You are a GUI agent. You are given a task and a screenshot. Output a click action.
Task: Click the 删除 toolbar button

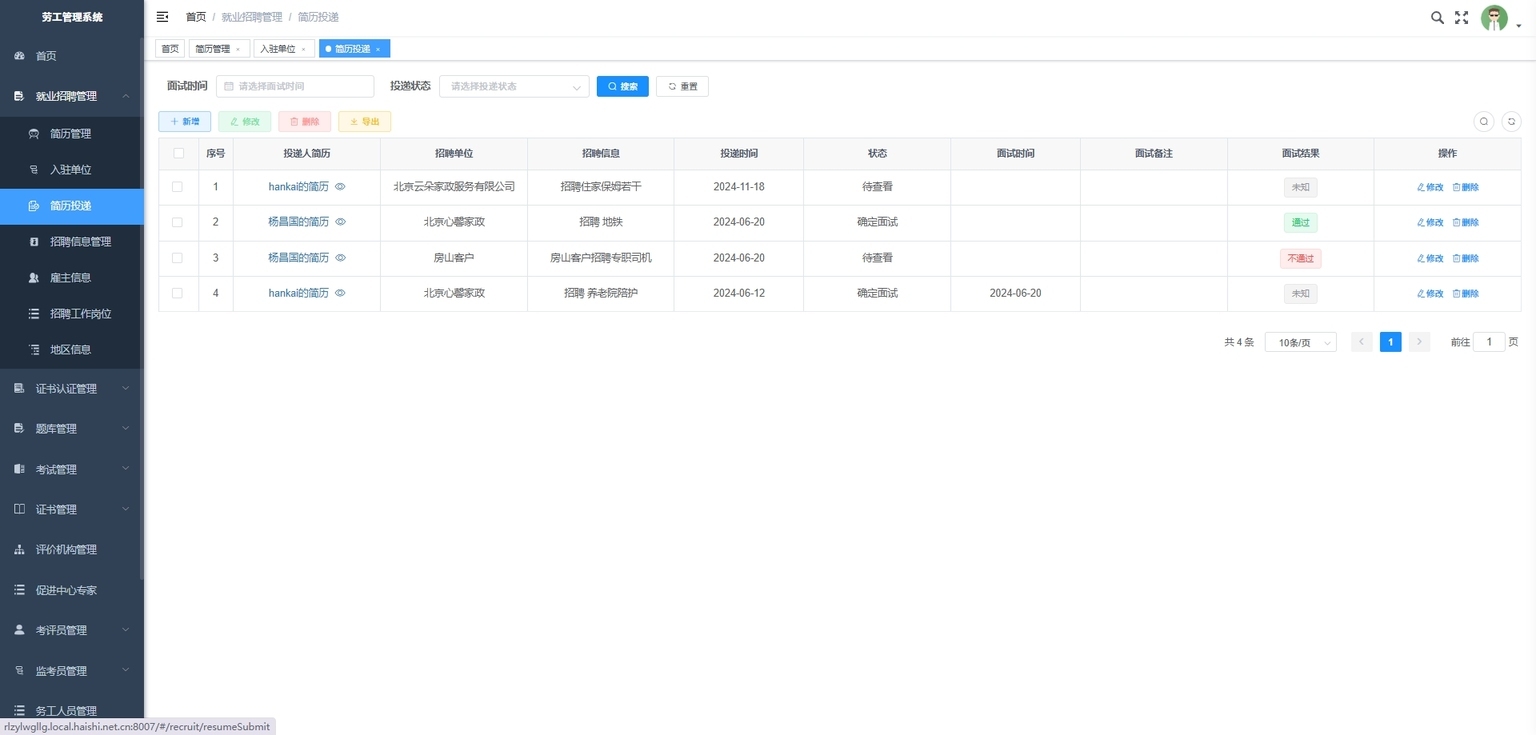[304, 121]
